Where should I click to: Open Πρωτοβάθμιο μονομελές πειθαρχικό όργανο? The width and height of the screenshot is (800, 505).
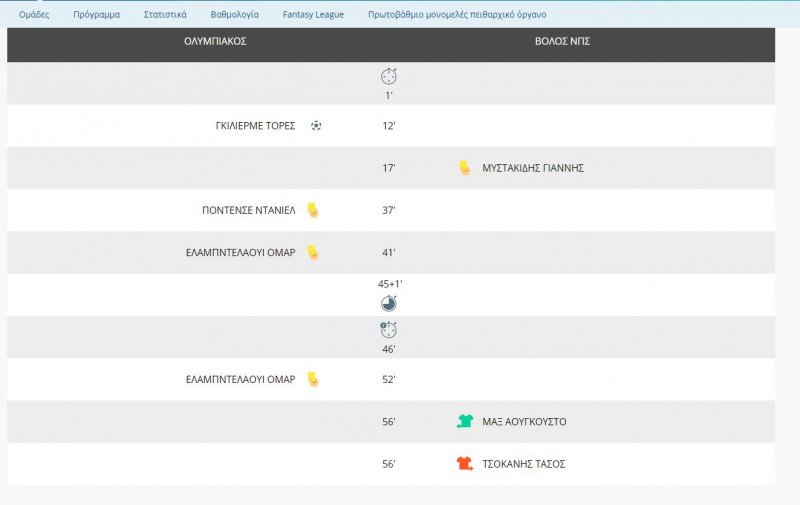457,15
